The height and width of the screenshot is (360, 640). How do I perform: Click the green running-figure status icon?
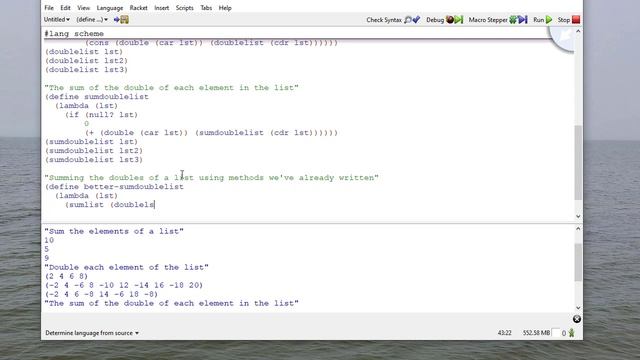tap(572, 333)
